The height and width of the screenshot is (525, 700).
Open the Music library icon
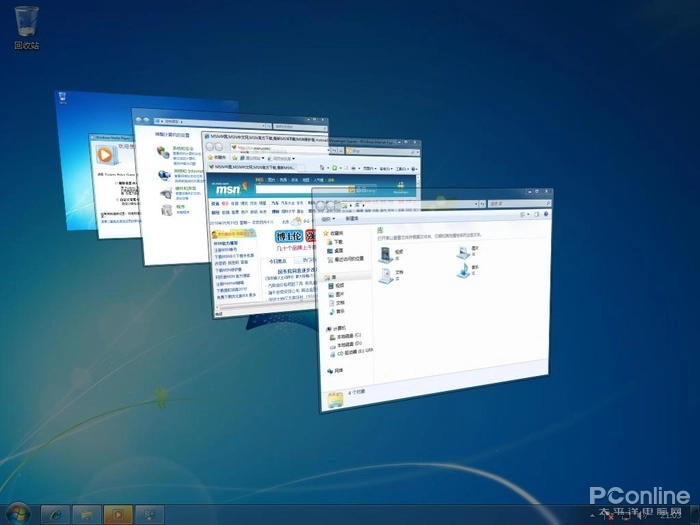tap(464, 270)
